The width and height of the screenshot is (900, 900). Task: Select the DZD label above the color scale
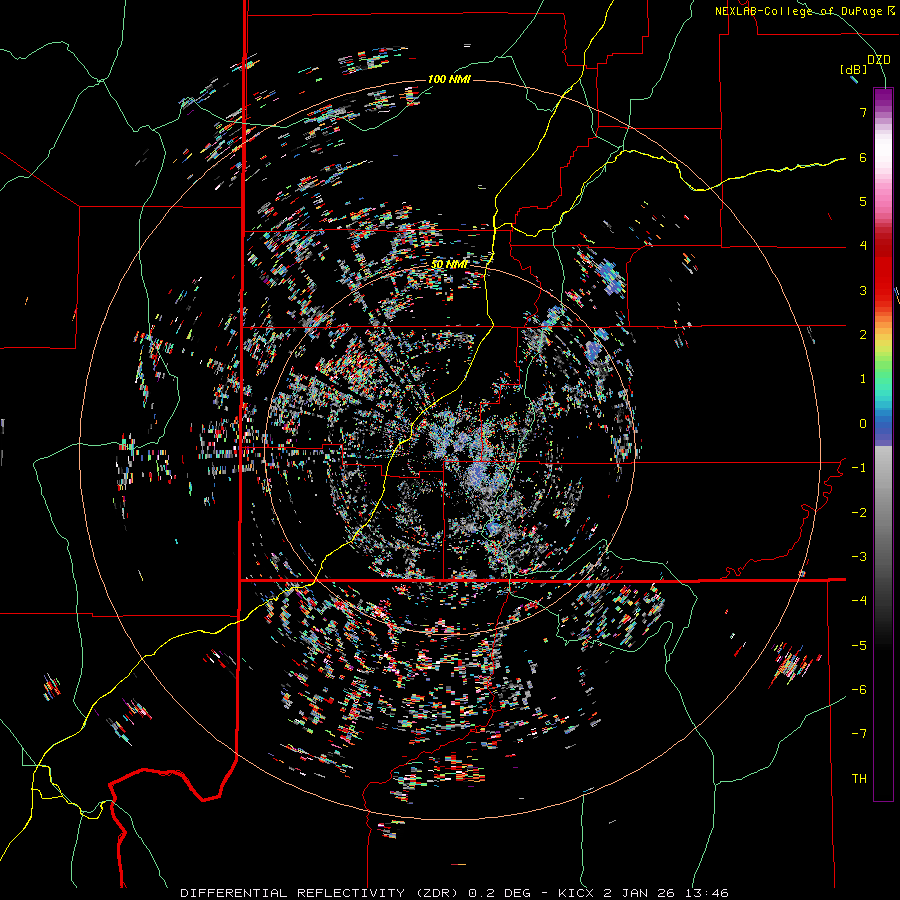click(879, 60)
